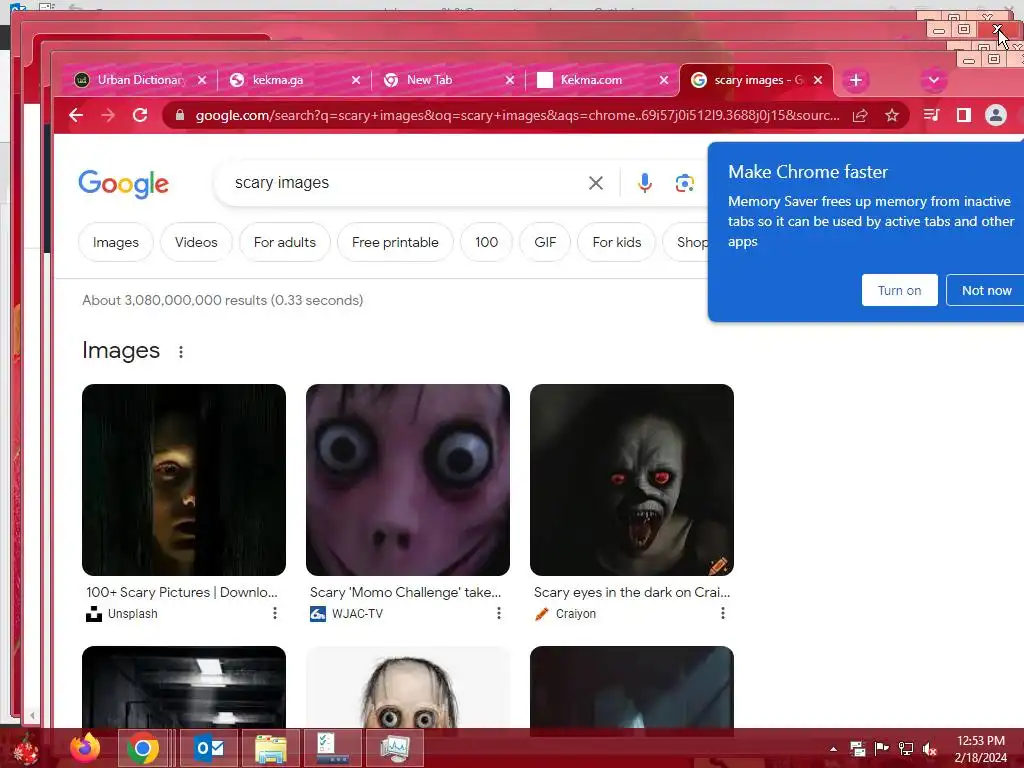The image size is (1024, 768).
Task: Open options menu for WJAC-TV result
Action: click(x=499, y=613)
